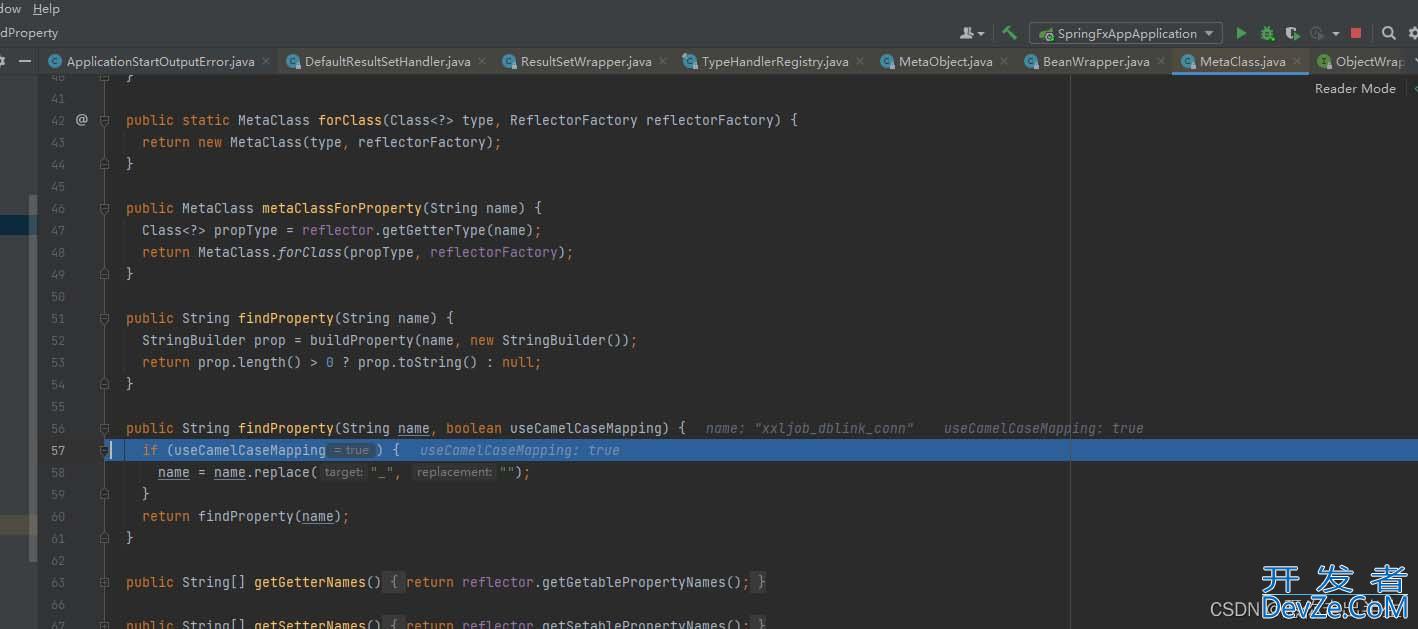The image size is (1418, 629).
Task: Open Search Everywhere magnifier icon
Action: [x=1388, y=33]
